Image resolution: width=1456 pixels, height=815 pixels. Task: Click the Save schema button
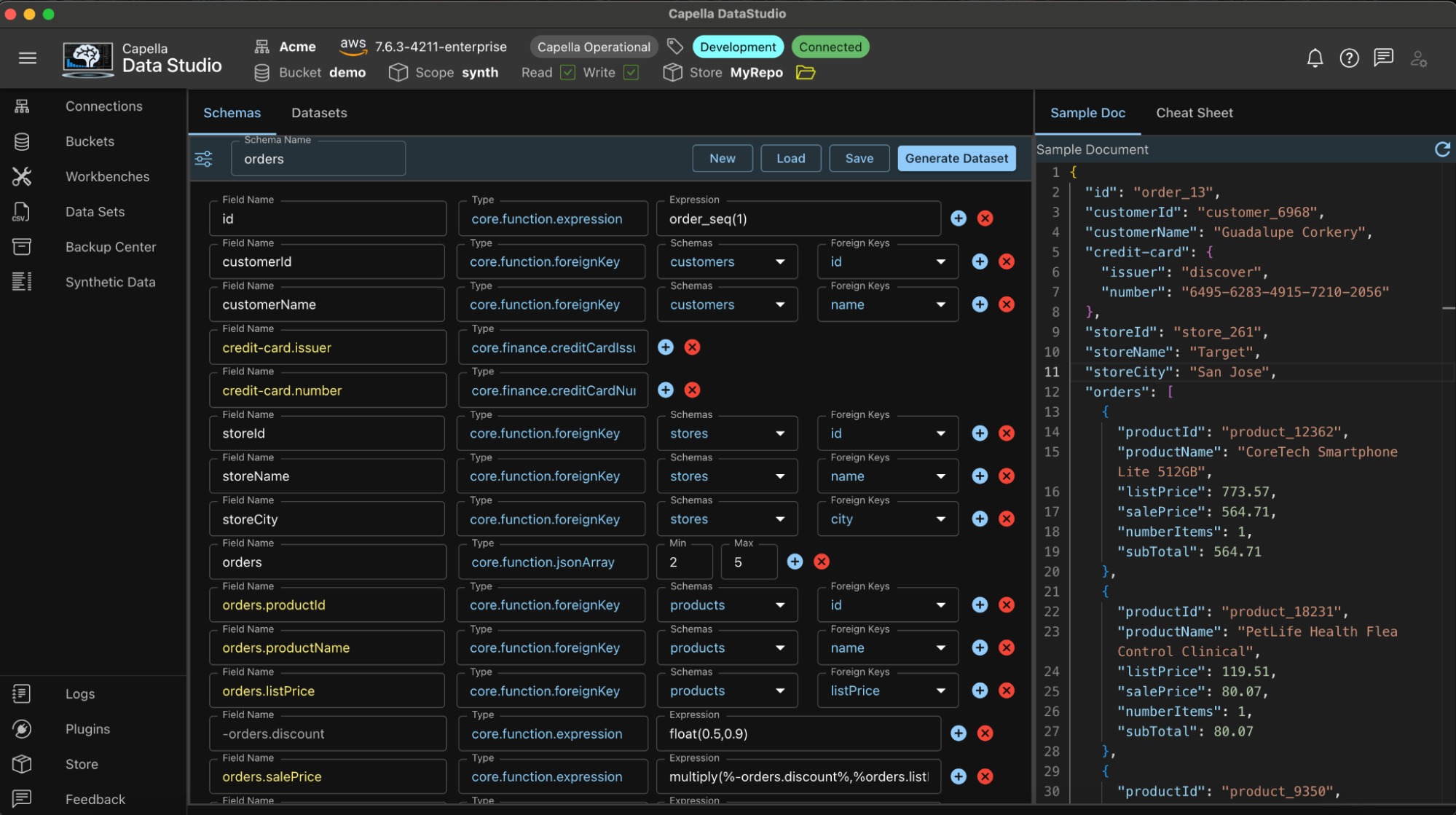(859, 158)
